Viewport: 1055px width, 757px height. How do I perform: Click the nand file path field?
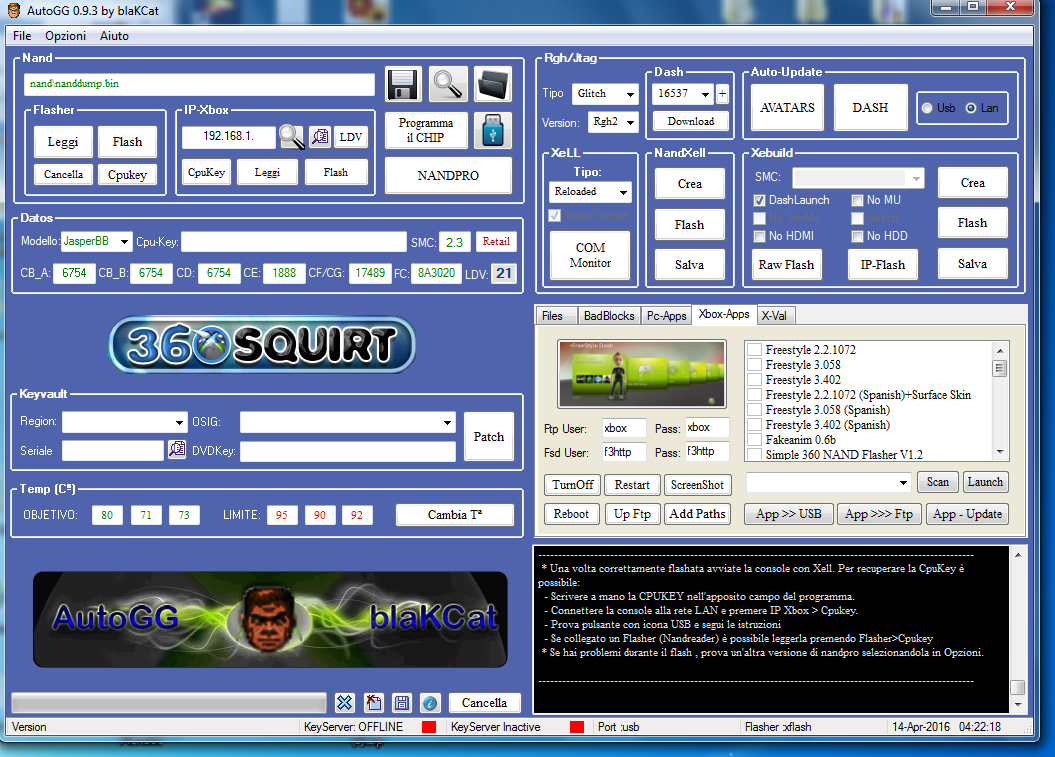point(199,84)
